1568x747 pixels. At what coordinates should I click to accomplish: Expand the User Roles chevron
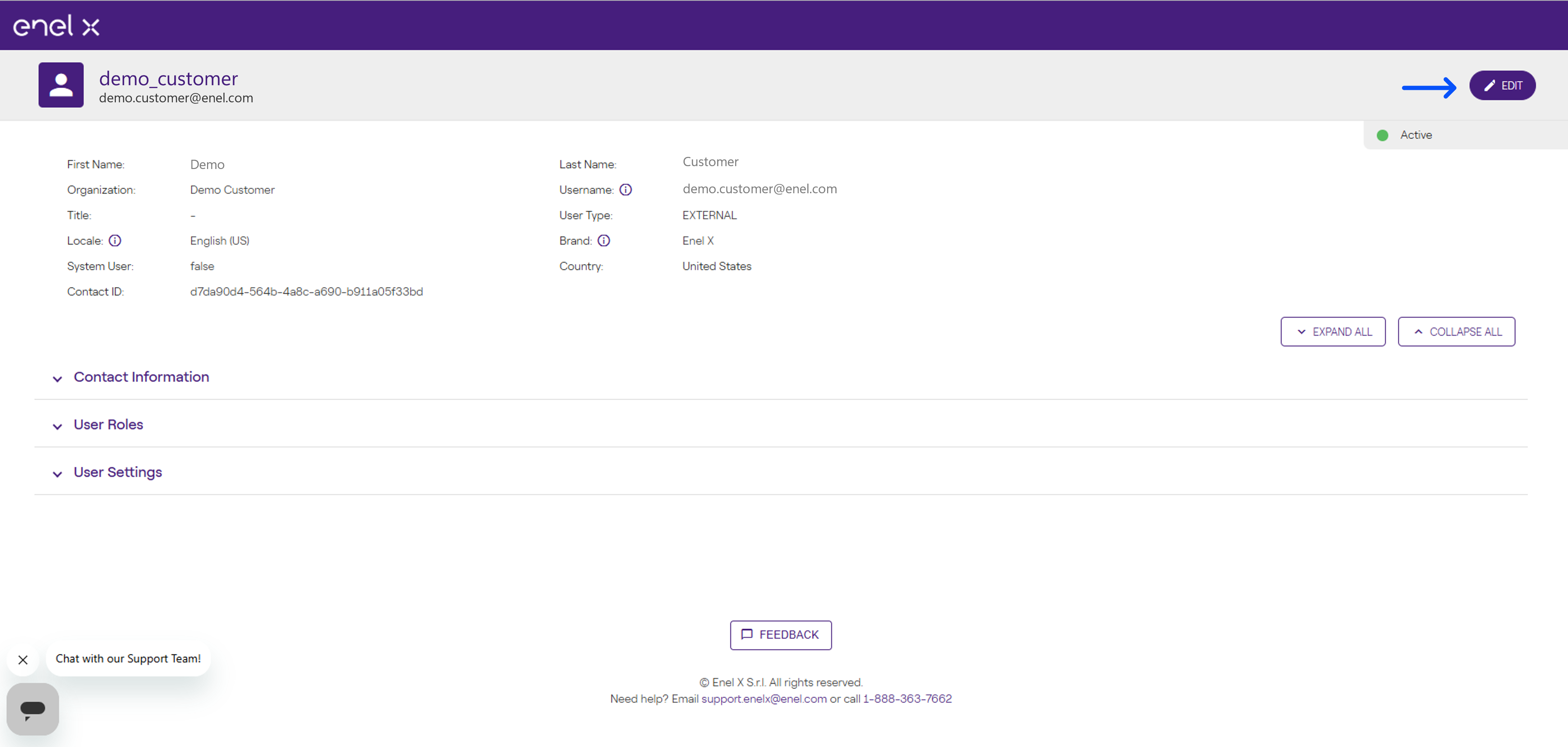click(57, 426)
